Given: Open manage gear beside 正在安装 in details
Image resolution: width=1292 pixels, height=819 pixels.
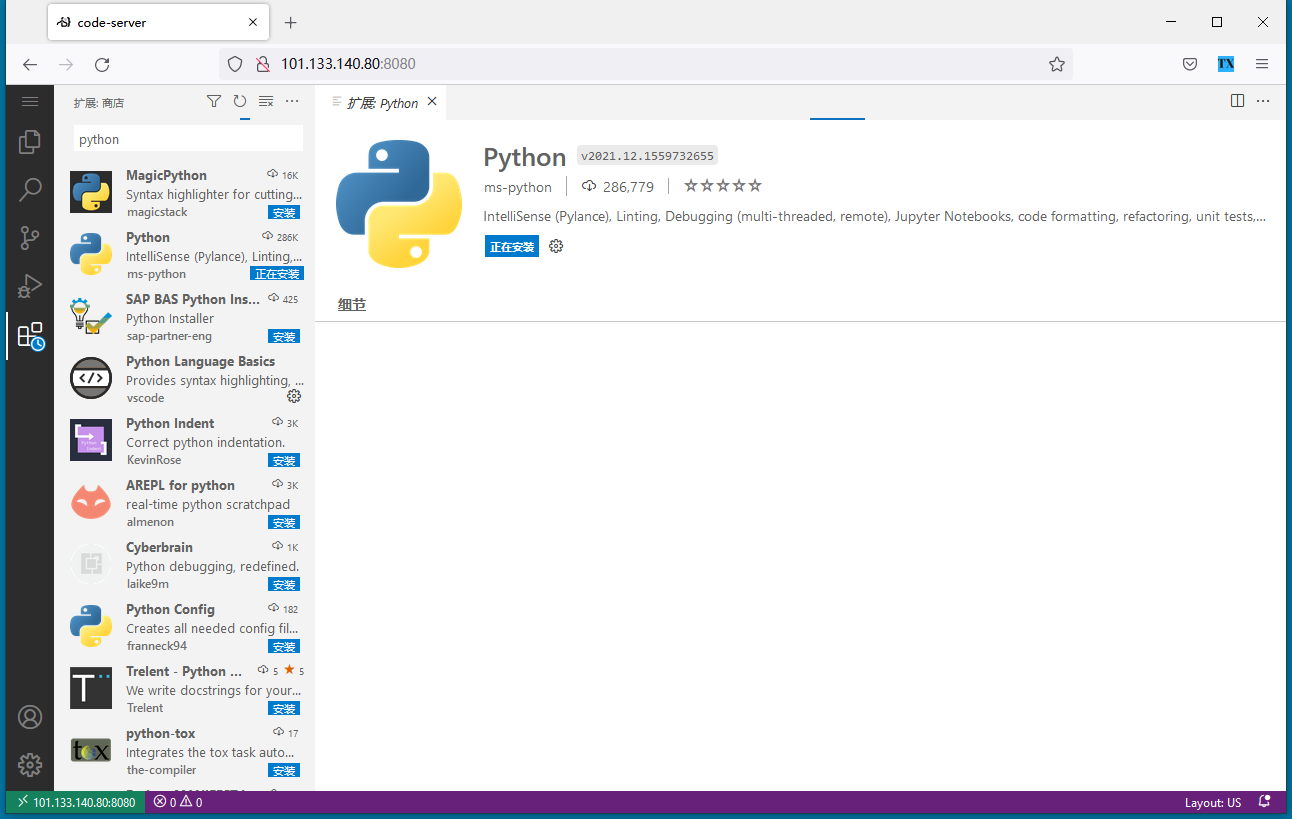Looking at the screenshot, I should point(556,246).
